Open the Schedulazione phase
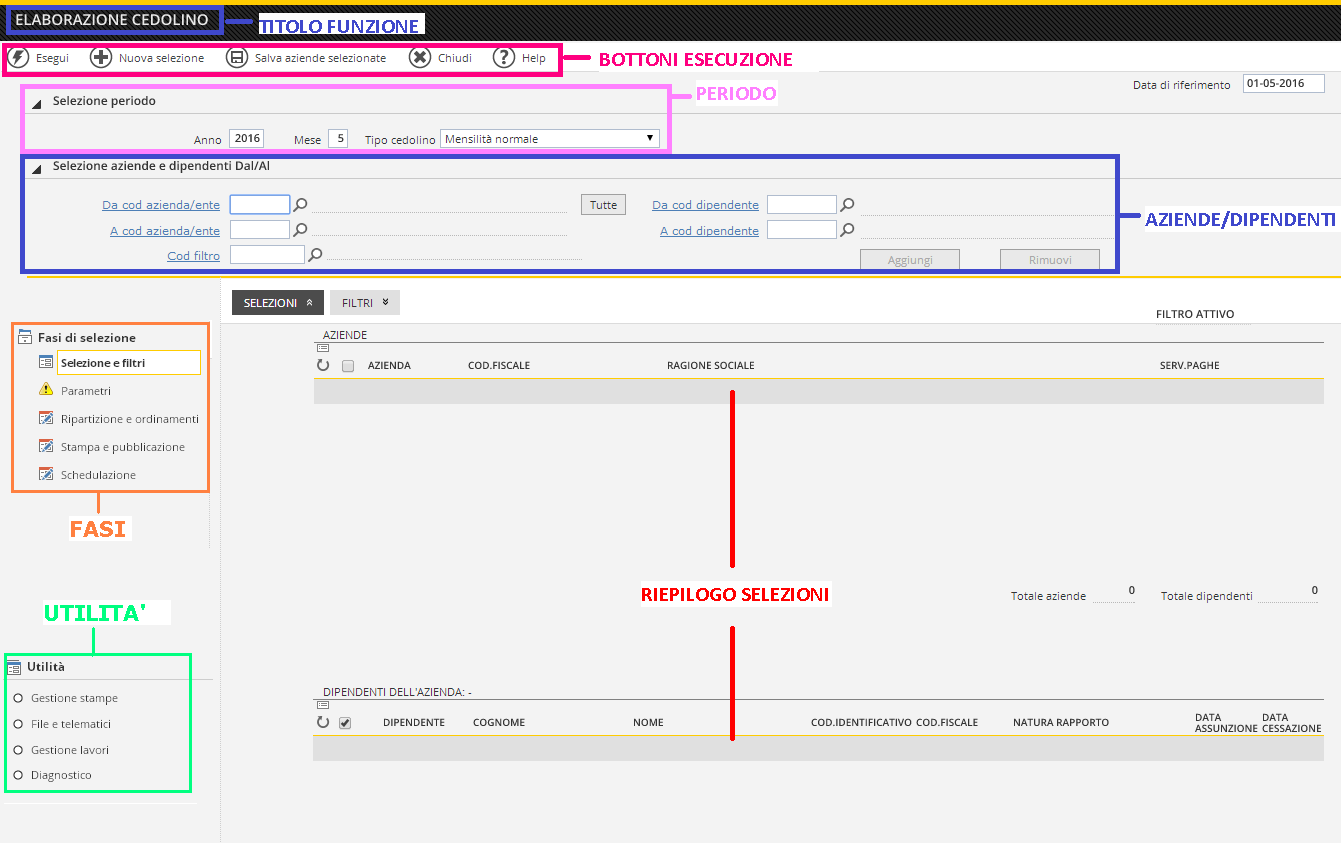1341x843 pixels. click(x=96, y=474)
